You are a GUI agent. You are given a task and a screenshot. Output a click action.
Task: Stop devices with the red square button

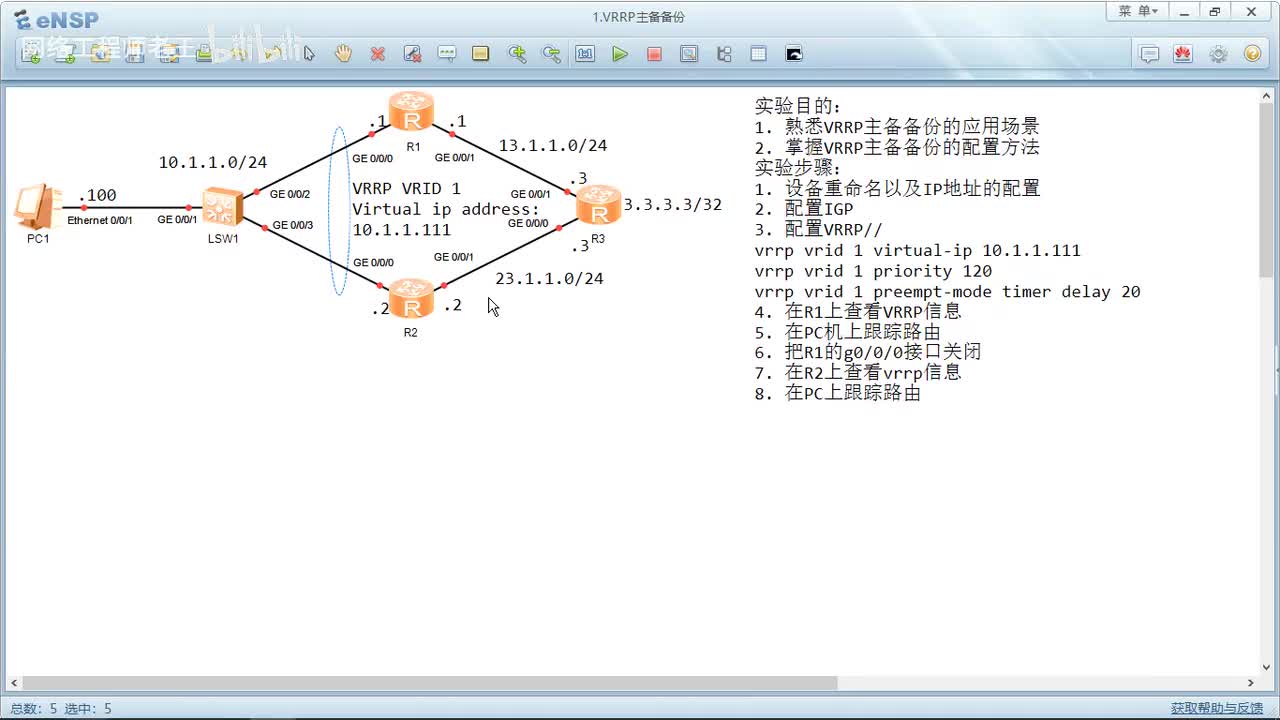click(654, 54)
